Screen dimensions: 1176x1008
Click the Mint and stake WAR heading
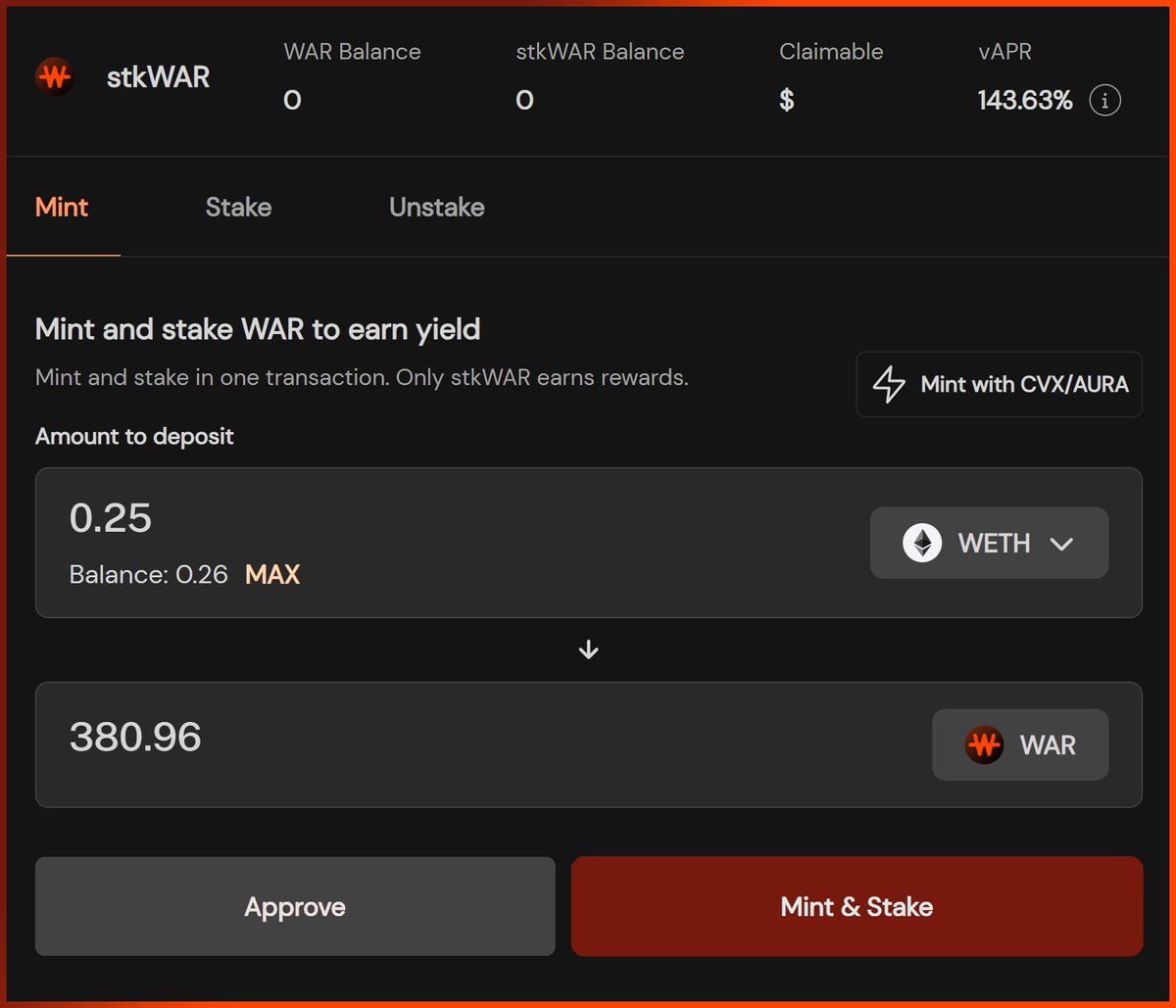click(x=258, y=329)
